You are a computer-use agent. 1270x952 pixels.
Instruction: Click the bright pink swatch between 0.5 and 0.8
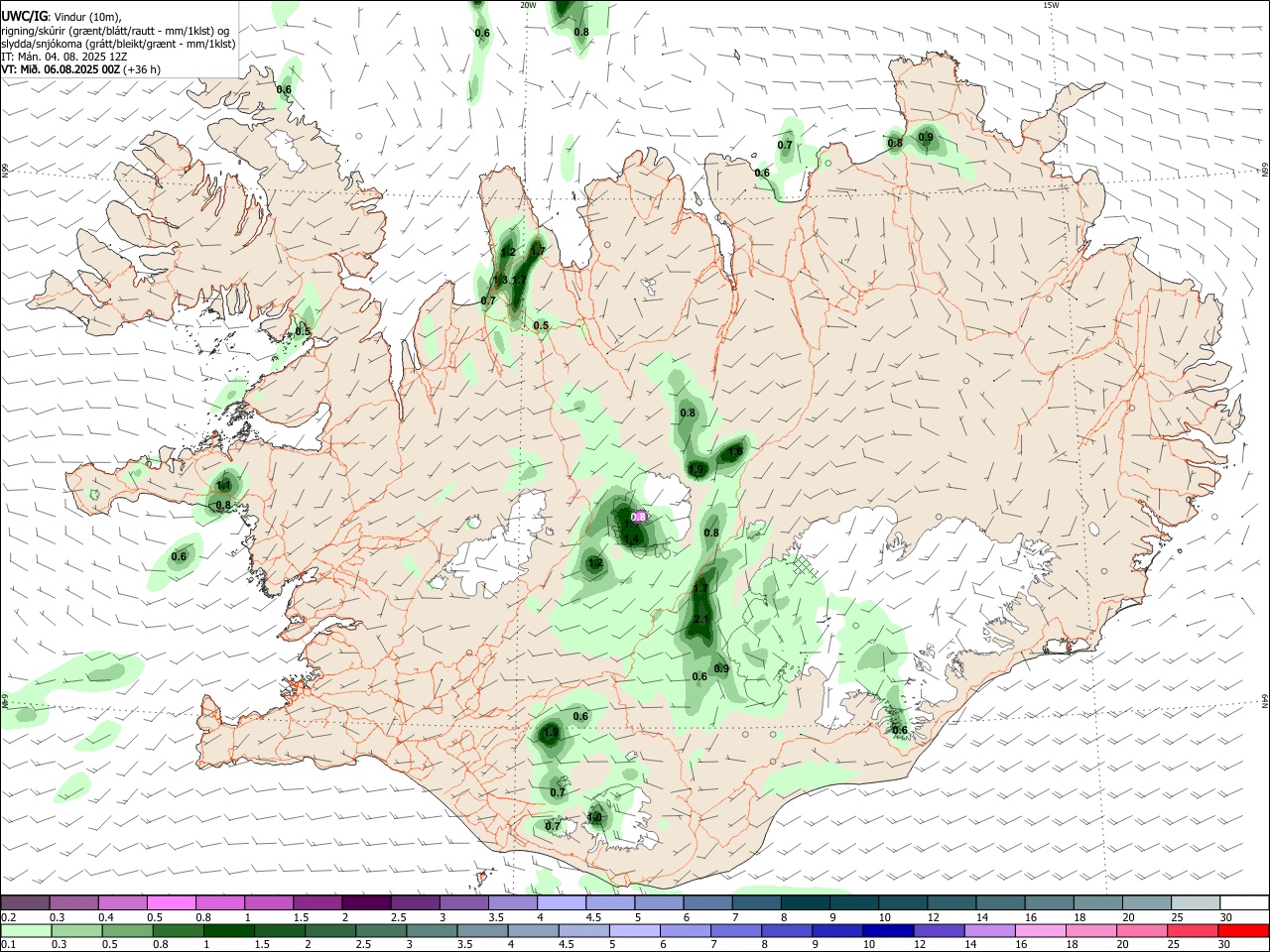click(171, 902)
